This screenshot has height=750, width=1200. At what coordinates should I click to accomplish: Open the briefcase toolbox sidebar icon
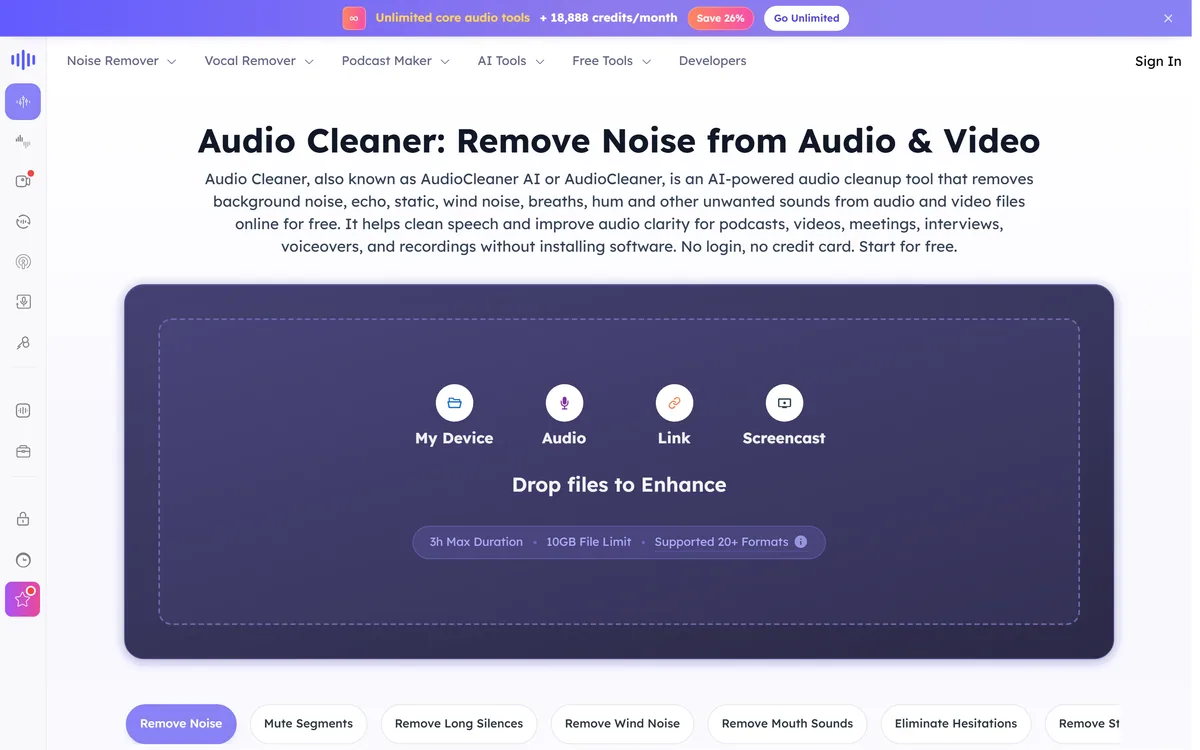[x=23, y=452]
